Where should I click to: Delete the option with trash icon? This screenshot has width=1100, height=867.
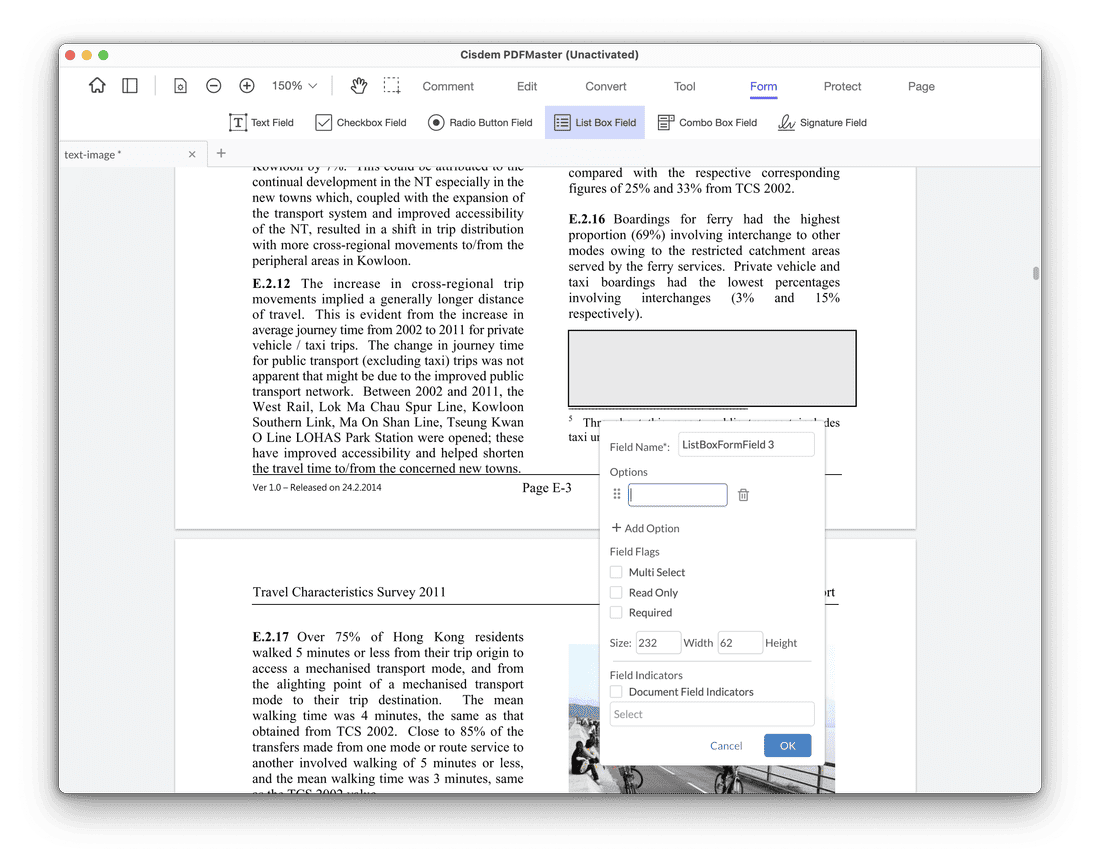point(744,495)
